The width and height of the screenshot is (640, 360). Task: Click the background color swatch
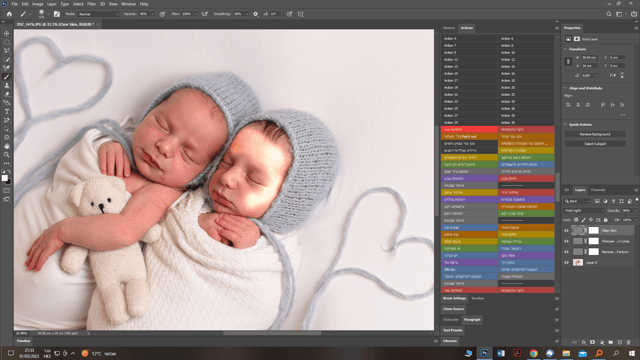pyautogui.click(x=9, y=182)
